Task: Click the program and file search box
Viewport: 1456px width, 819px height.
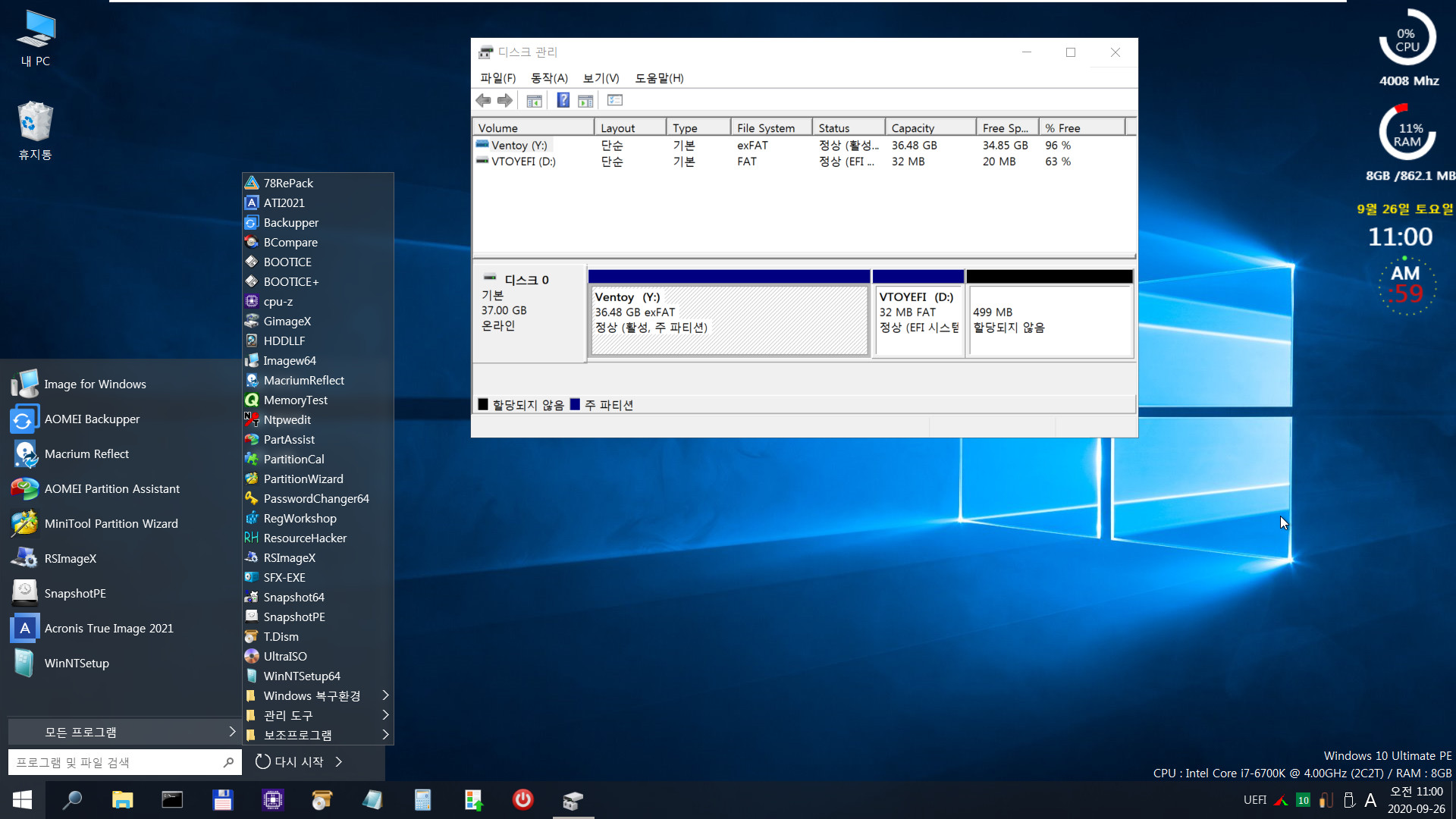Action: pos(124,762)
